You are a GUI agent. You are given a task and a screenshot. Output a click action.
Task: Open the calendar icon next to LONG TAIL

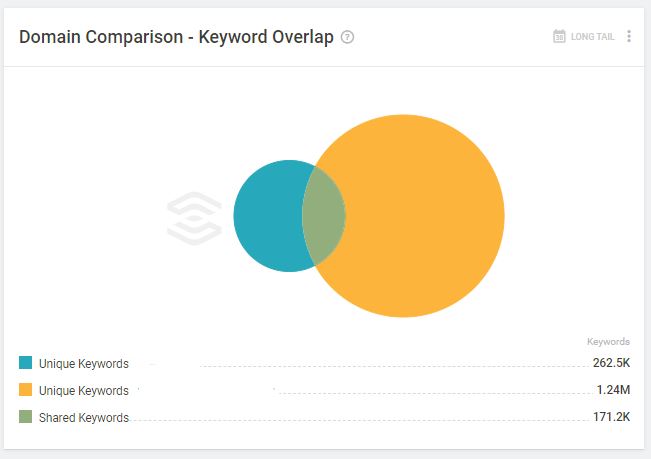click(559, 37)
